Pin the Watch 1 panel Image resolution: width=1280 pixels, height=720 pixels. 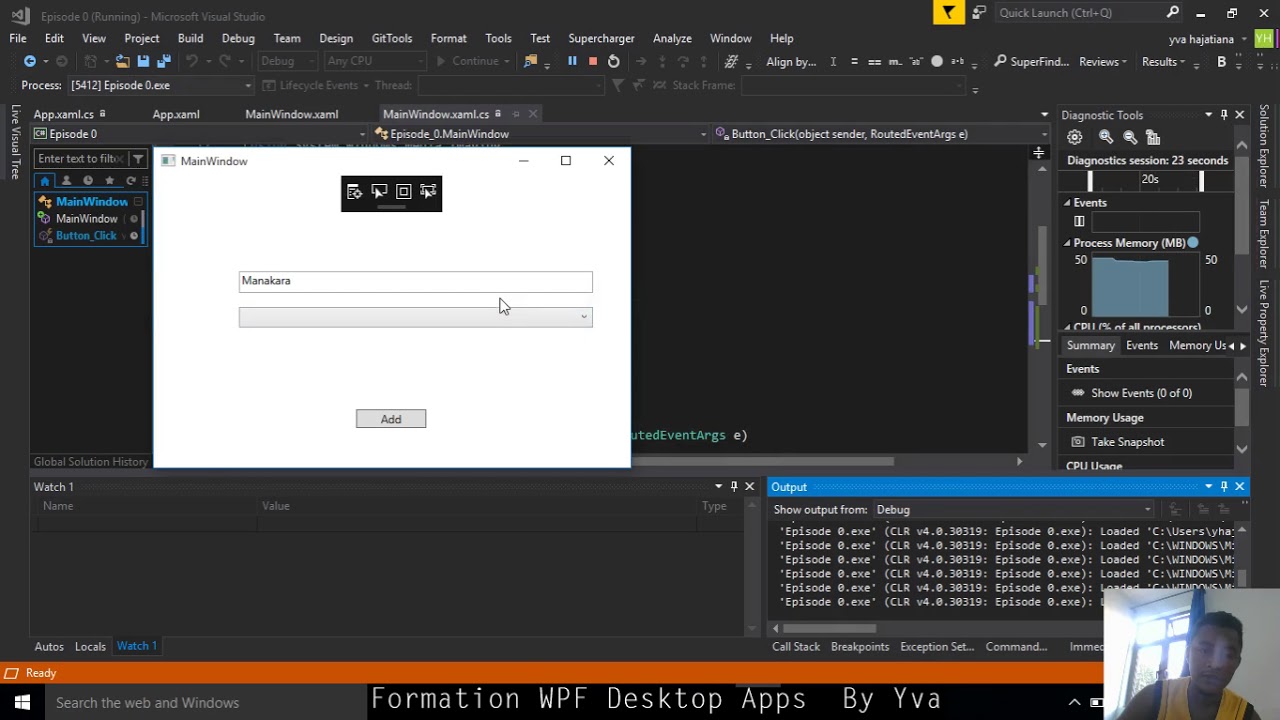click(x=734, y=487)
